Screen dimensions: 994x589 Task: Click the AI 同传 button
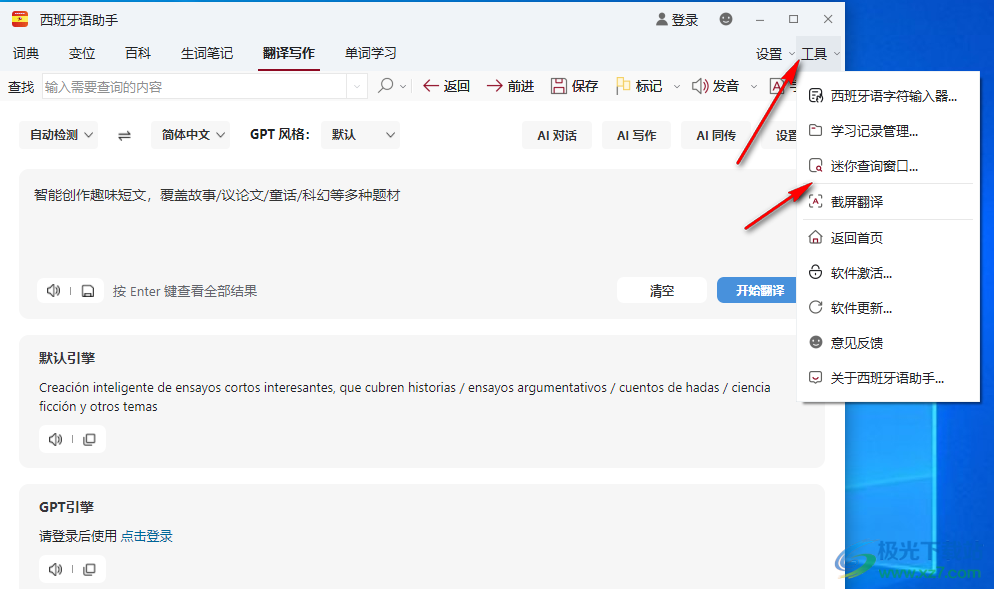point(716,135)
